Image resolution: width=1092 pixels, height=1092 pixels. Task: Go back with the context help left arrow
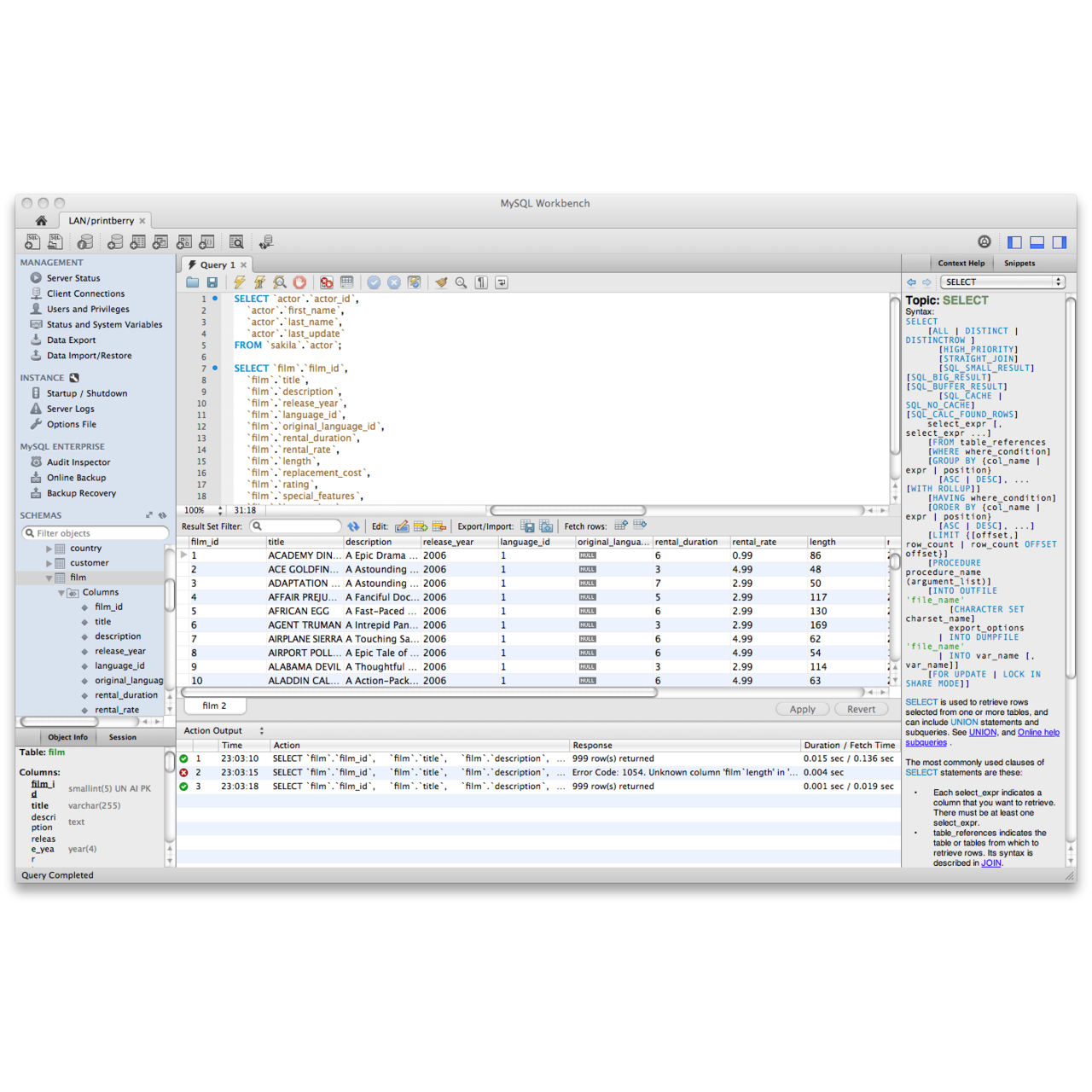click(911, 282)
